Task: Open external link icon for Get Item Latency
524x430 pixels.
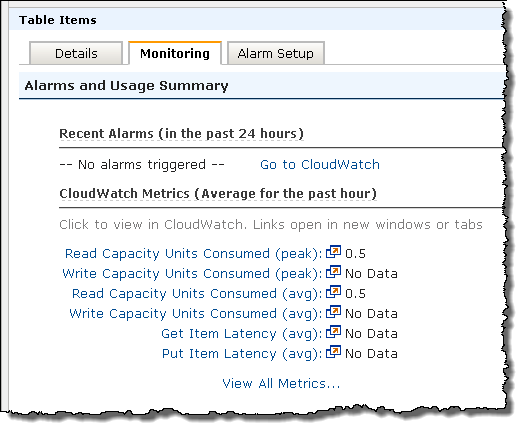Action: coord(333,332)
